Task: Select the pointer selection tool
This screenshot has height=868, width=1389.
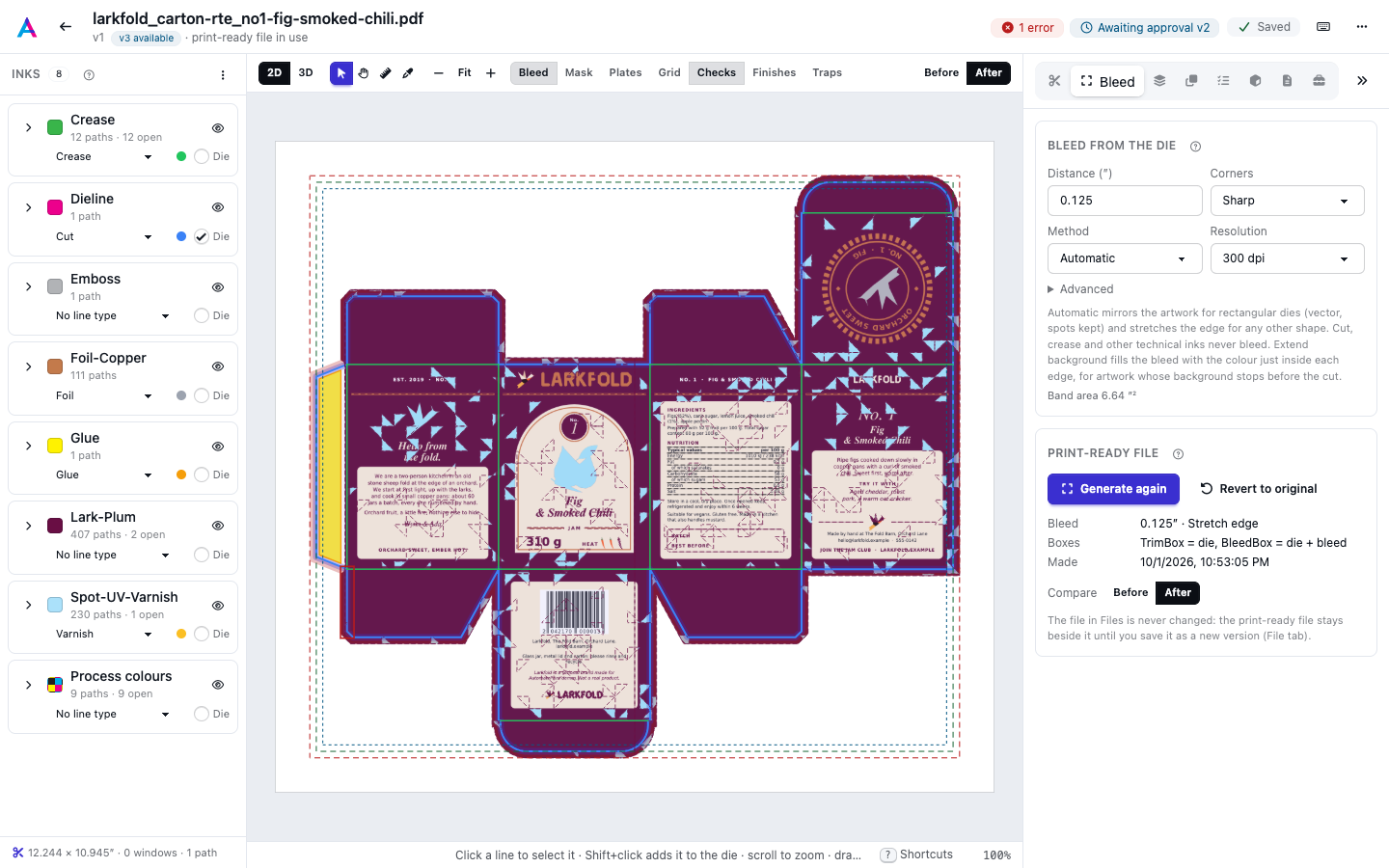Action: click(341, 73)
